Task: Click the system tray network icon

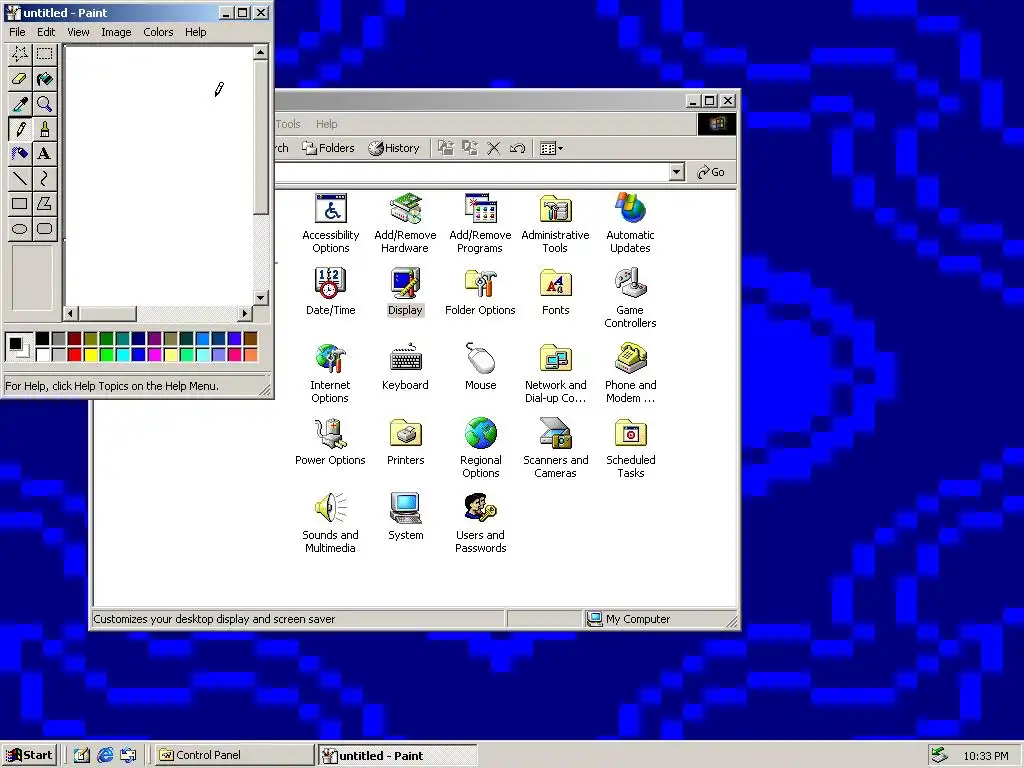Action: 939,756
